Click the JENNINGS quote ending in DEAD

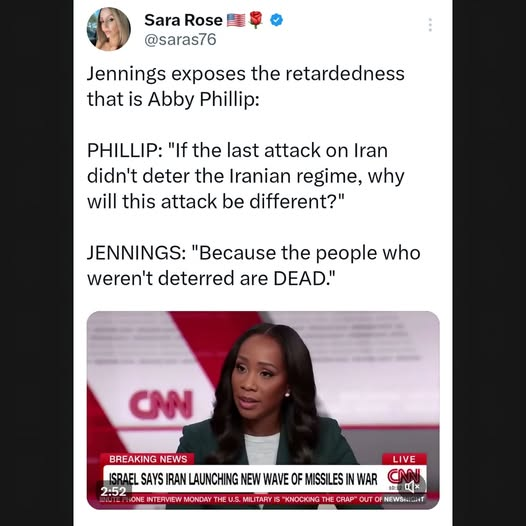254,265
